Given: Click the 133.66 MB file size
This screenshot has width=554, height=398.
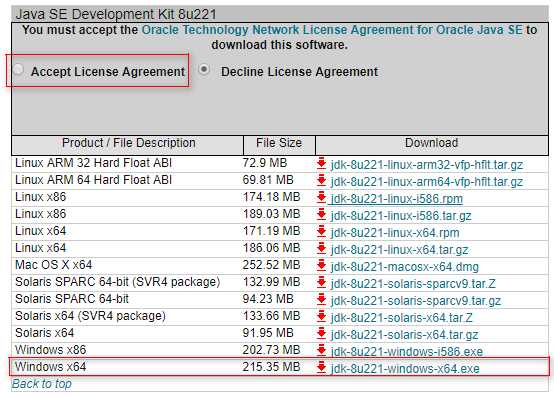Looking at the screenshot, I should coord(271,316).
